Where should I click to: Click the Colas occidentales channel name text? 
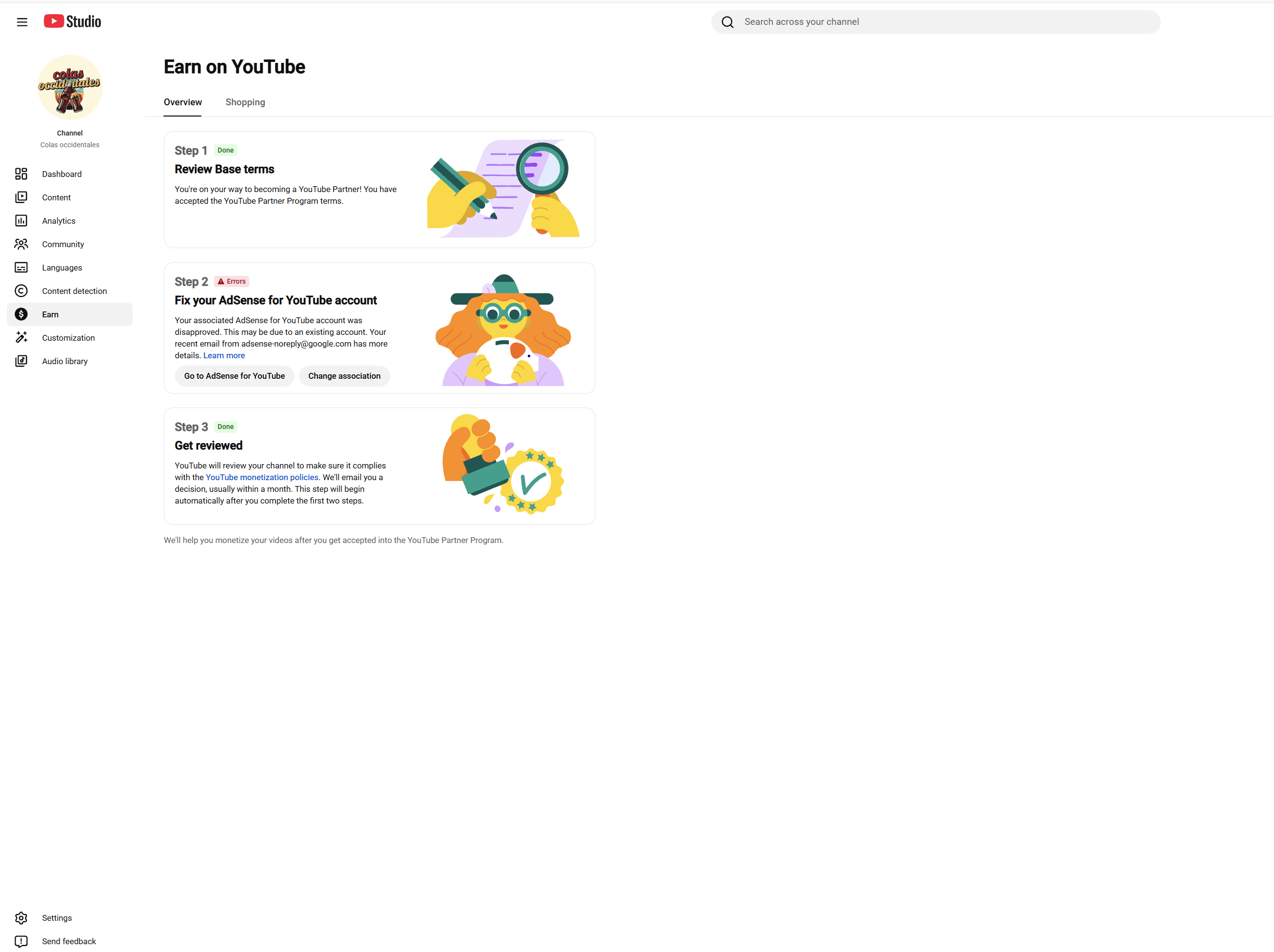pos(70,145)
